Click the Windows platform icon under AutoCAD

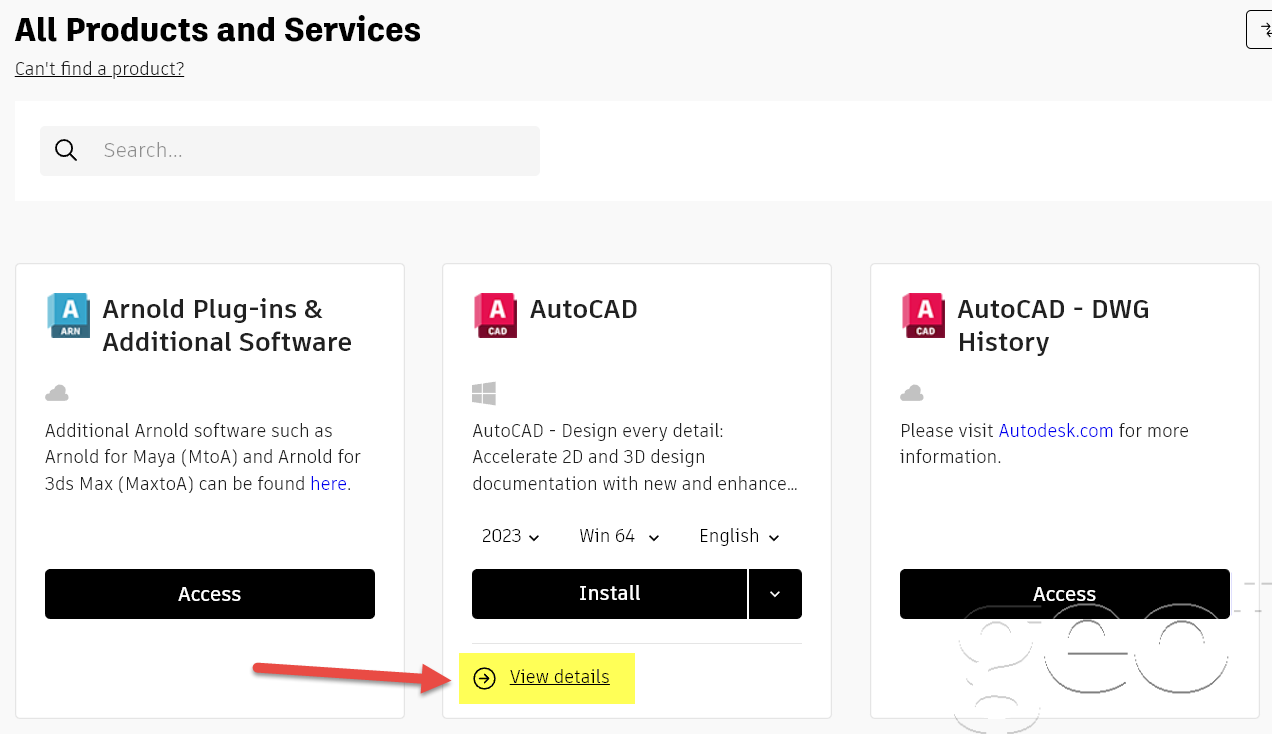pos(484,393)
